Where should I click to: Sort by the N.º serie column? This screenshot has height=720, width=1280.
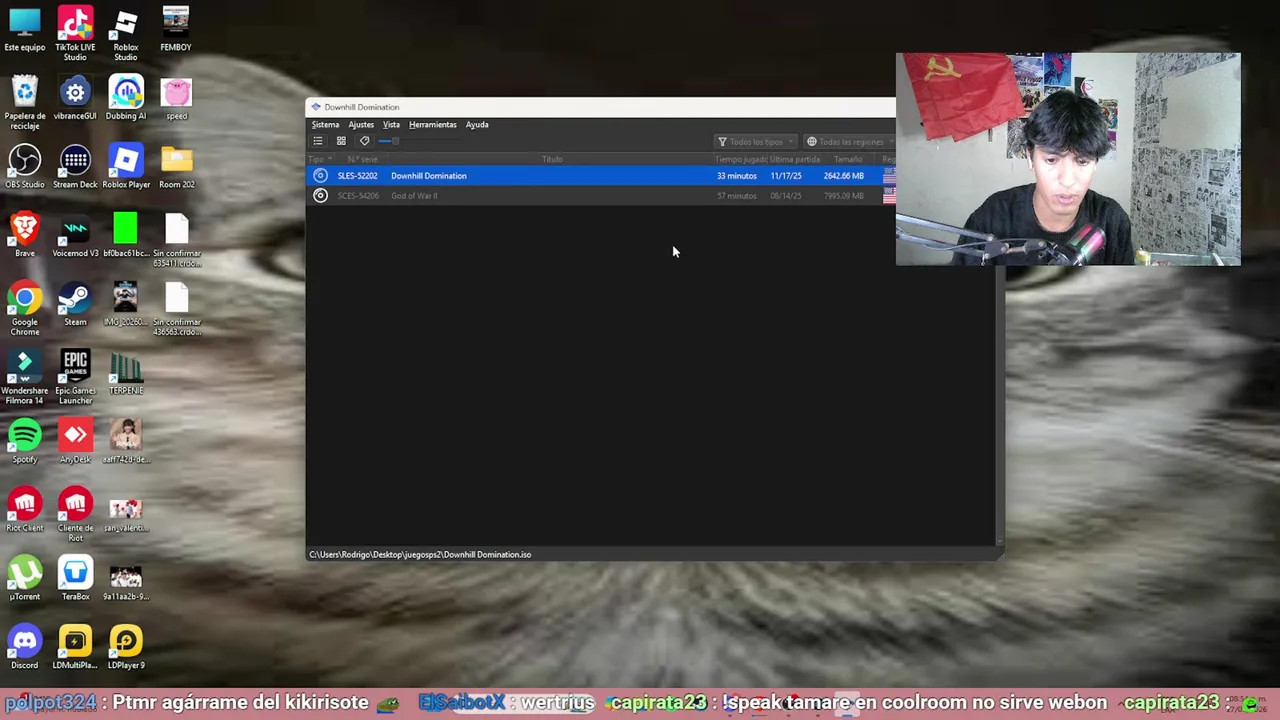coord(362,159)
